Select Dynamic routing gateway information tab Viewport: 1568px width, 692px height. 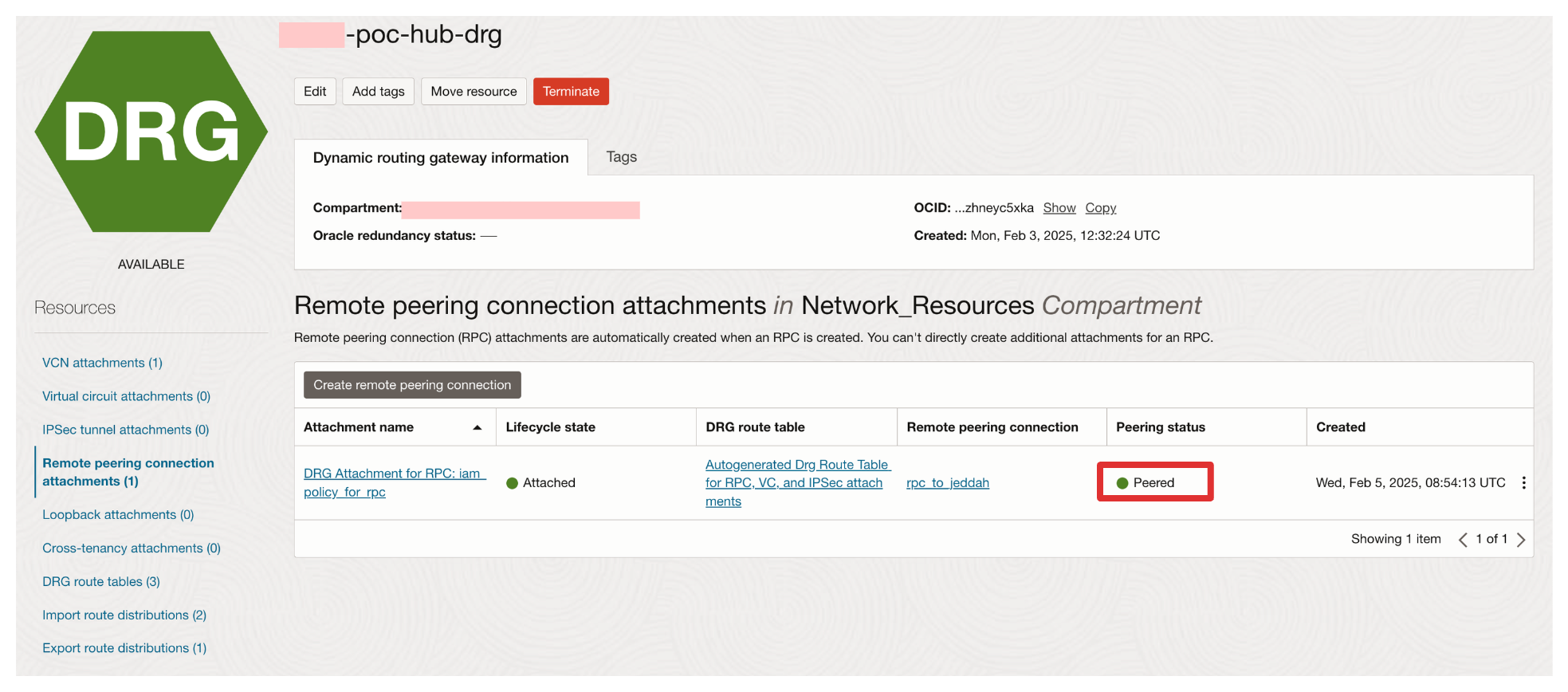coord(440,158)
